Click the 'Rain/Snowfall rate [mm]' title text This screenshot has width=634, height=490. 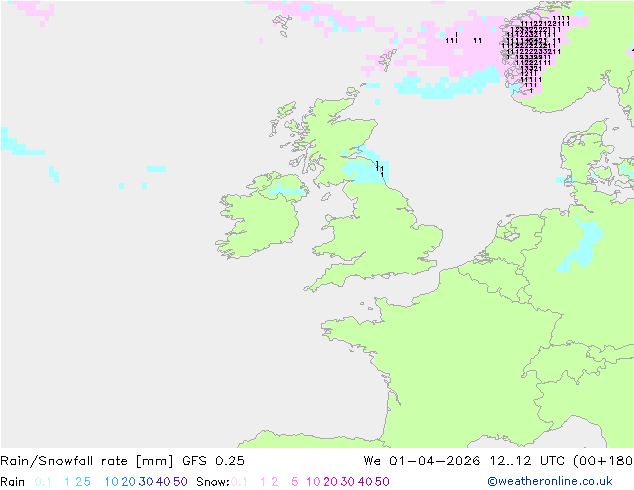tap(87, 461)
